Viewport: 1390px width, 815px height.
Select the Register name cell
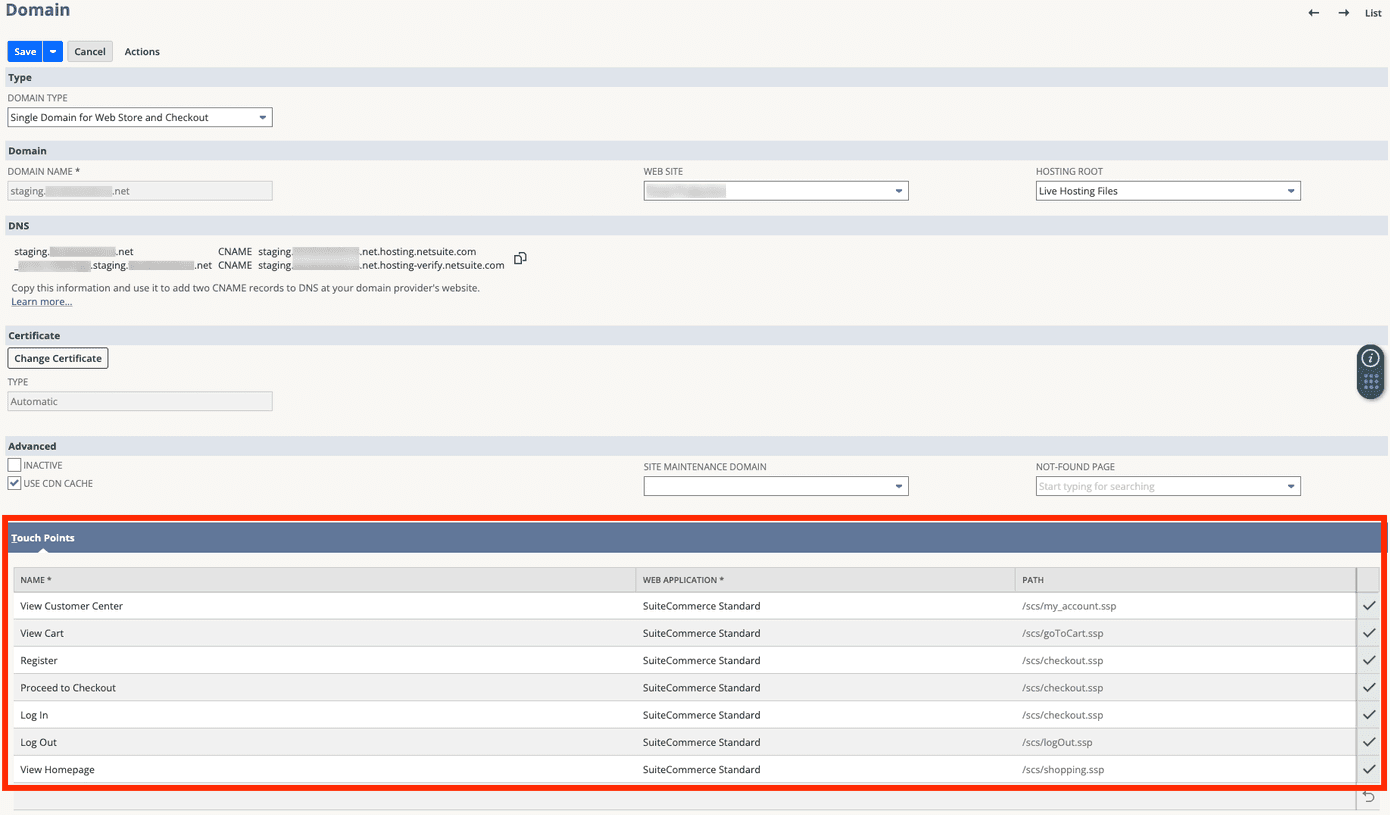click(325, 660)
